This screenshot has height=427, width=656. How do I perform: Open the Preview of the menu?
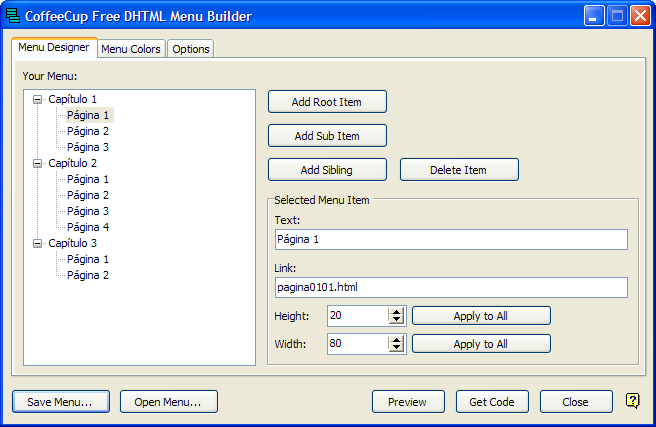pyautogui.click(x=408, y=402)
